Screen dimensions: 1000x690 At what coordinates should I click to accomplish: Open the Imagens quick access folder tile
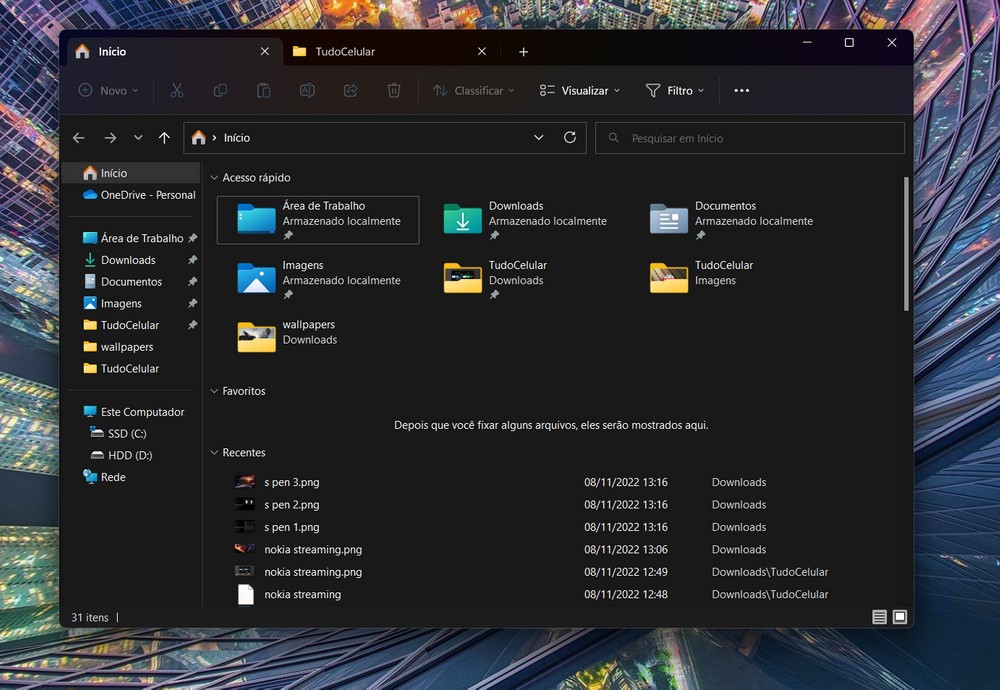click(318, 279)
